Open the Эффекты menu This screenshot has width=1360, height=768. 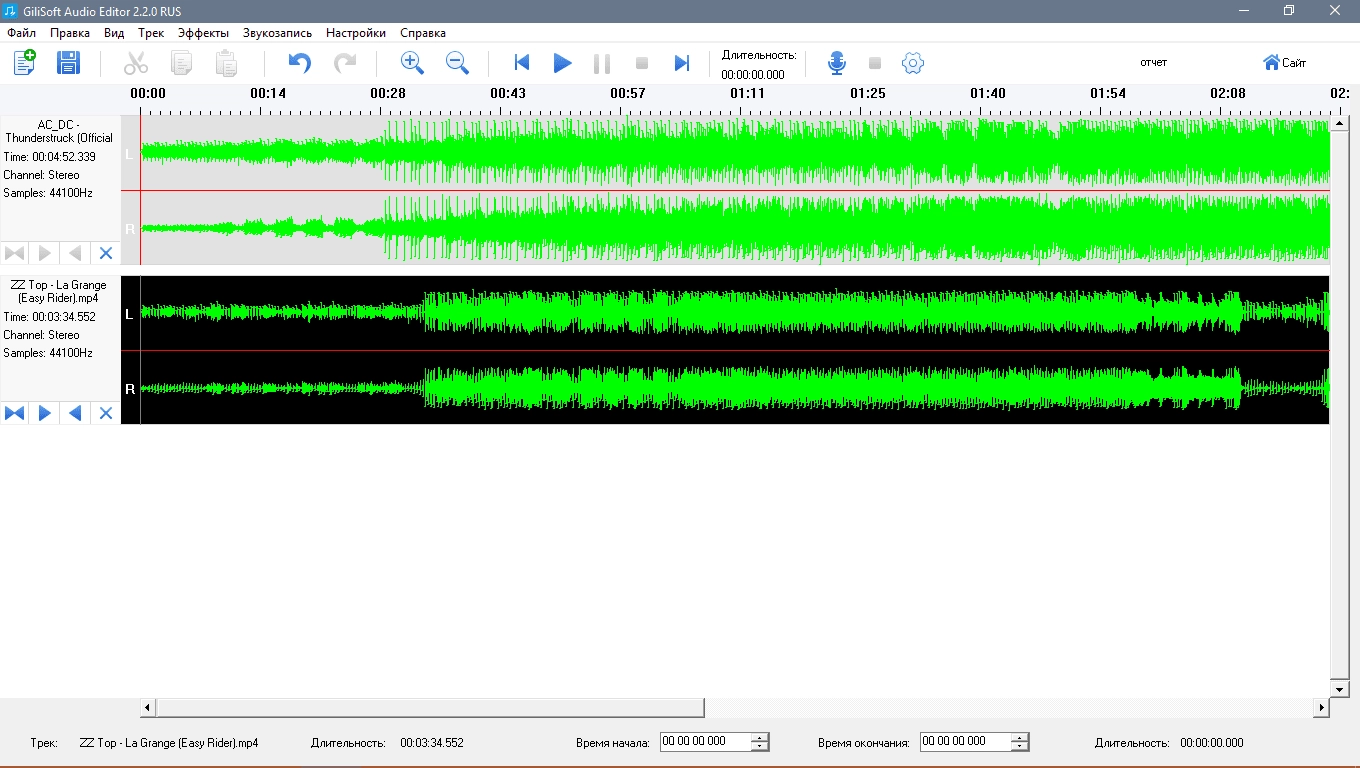coord(203,33)
